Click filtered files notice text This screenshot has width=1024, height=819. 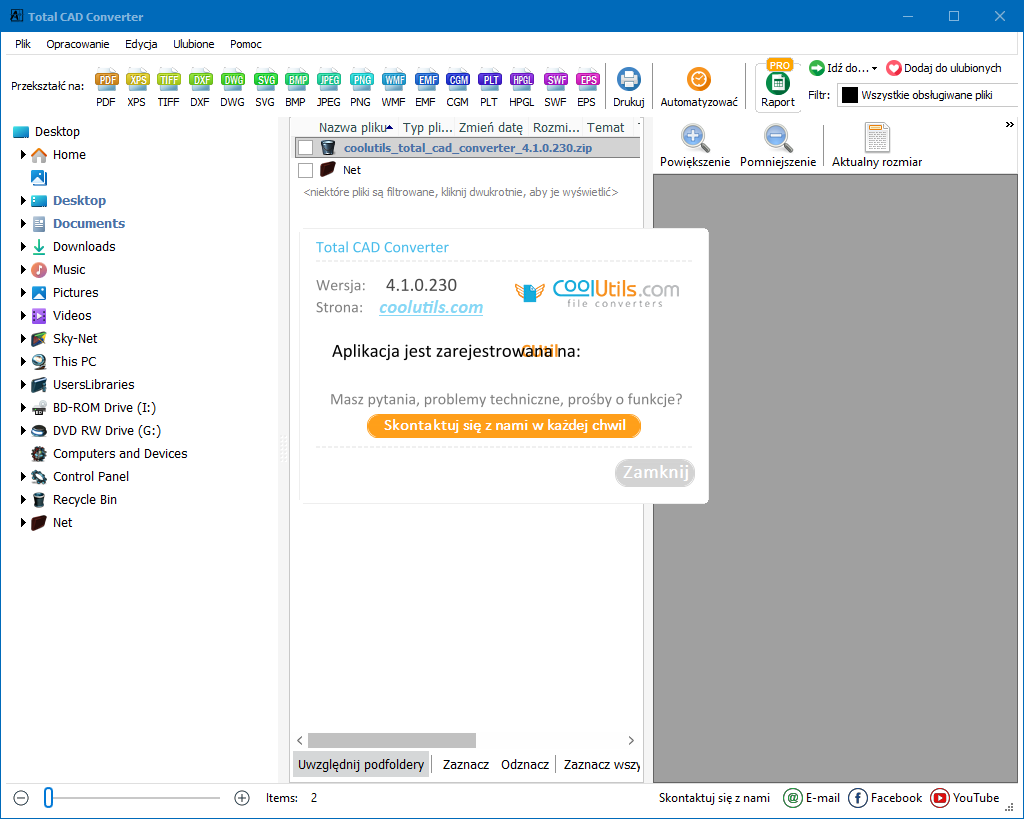(460, 192)
